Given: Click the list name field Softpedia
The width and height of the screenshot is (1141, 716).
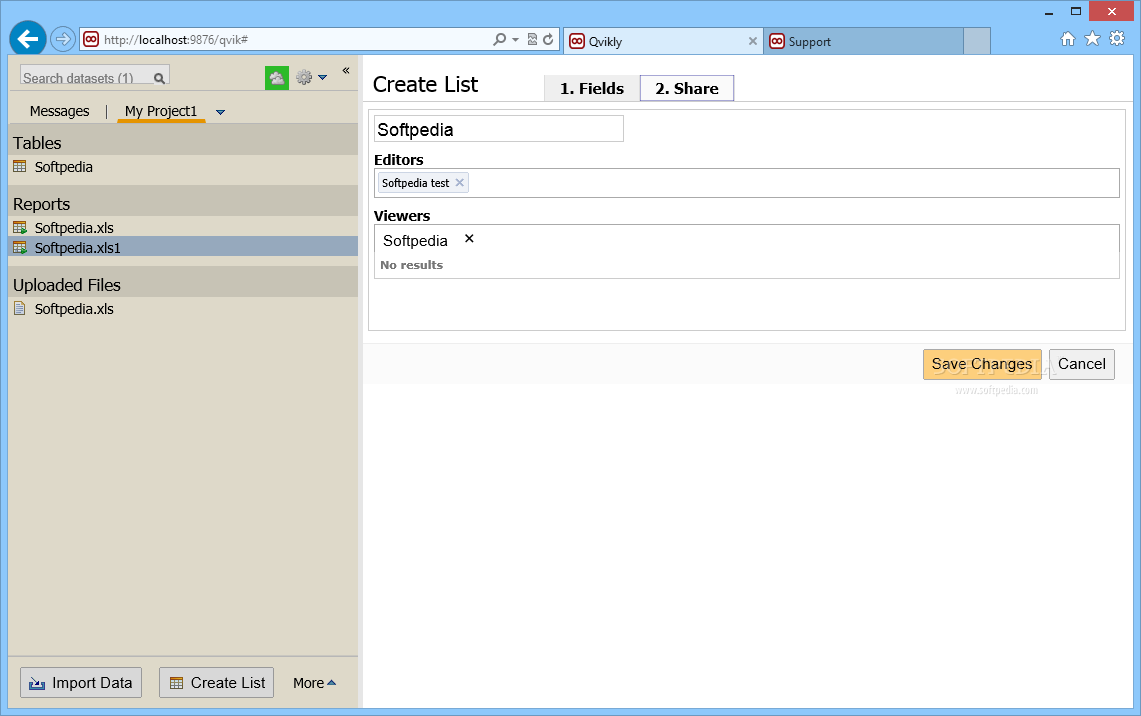Looking at the screenshot, I should click(498, 129).
